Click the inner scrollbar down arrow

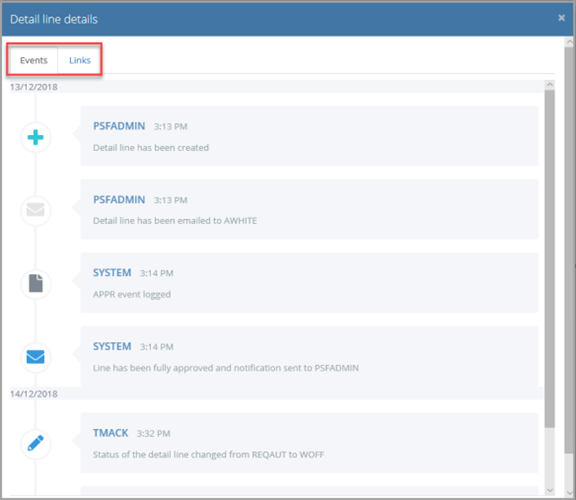pos(550,490)
